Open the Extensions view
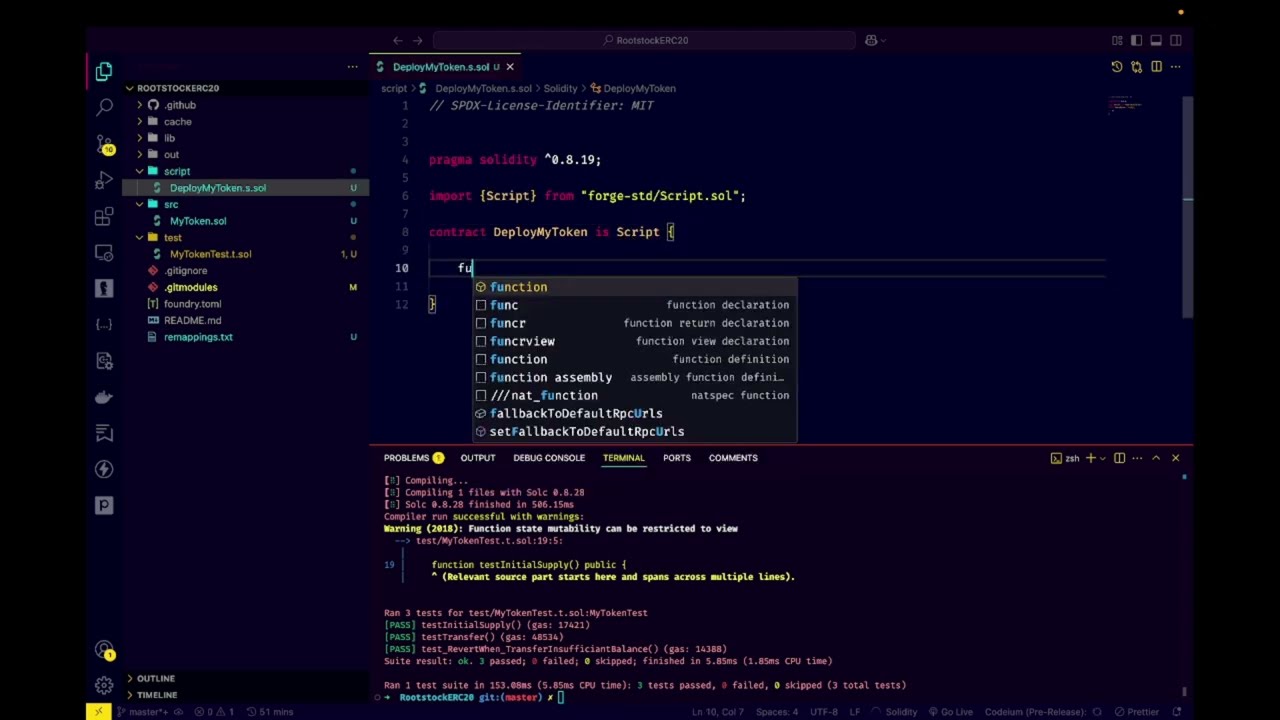Viewport: 1280px width, 720px height. [x=104, y=216]
